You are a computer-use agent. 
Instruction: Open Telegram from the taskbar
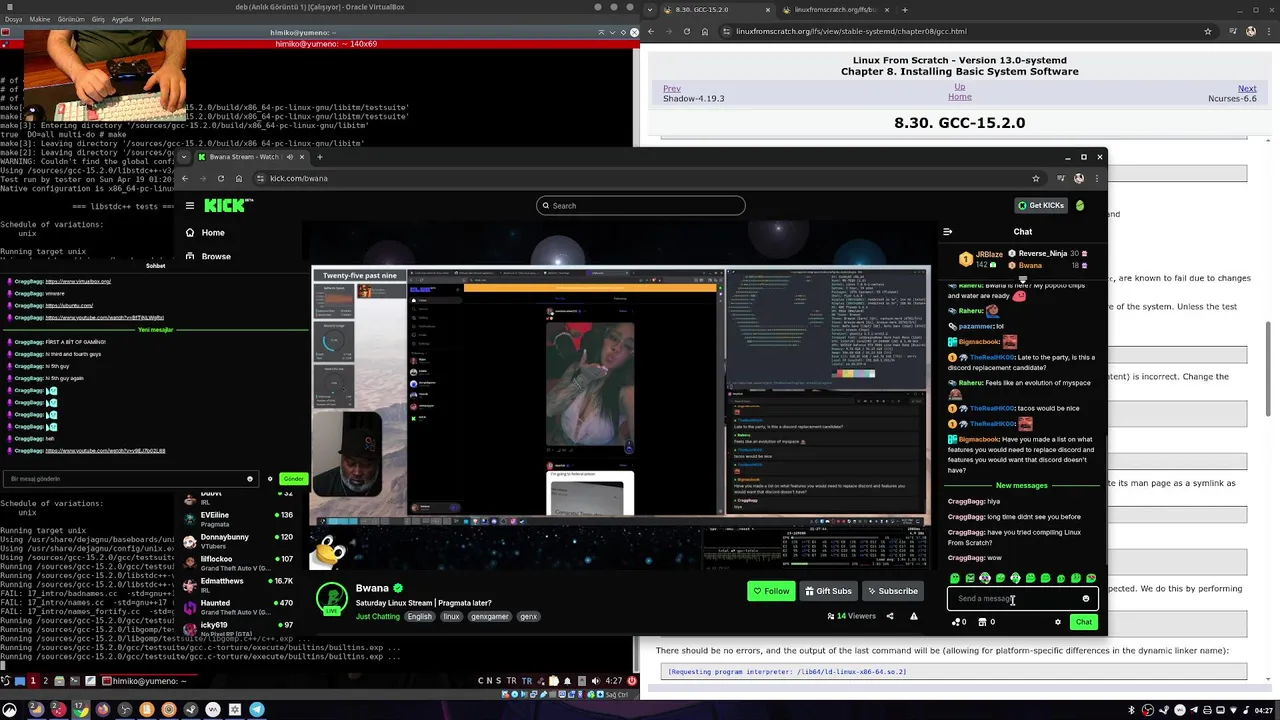(x=257, y=710)
